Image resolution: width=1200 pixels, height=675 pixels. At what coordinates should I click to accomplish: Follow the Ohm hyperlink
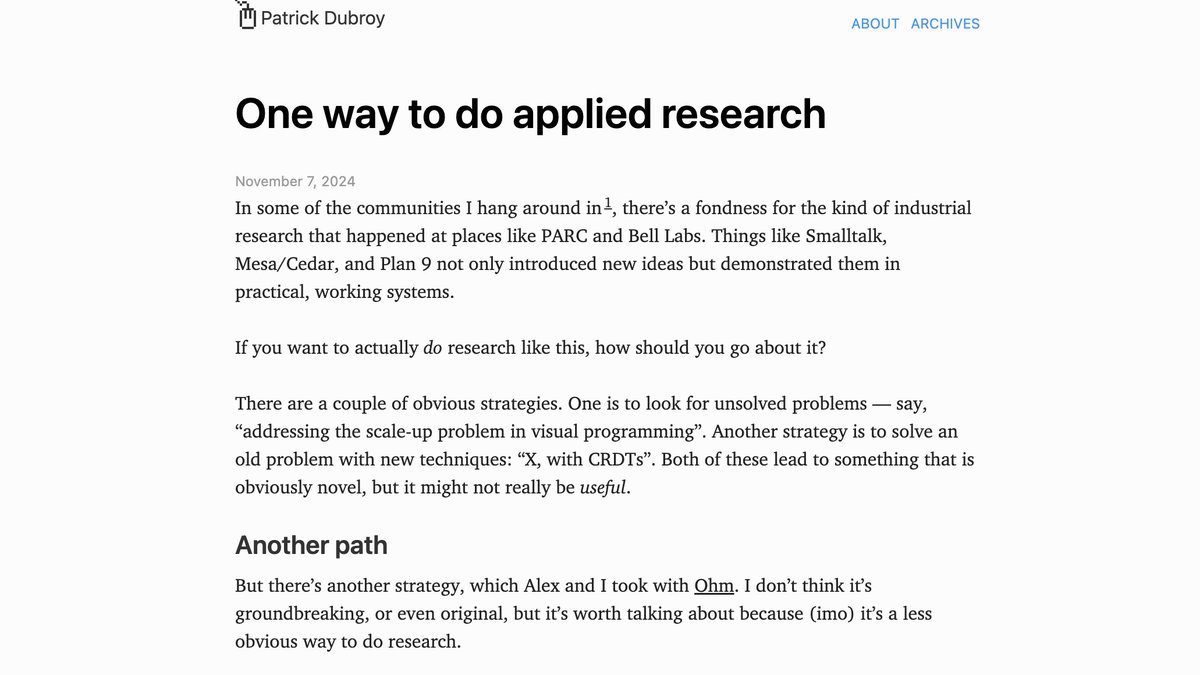coord(714,586)
